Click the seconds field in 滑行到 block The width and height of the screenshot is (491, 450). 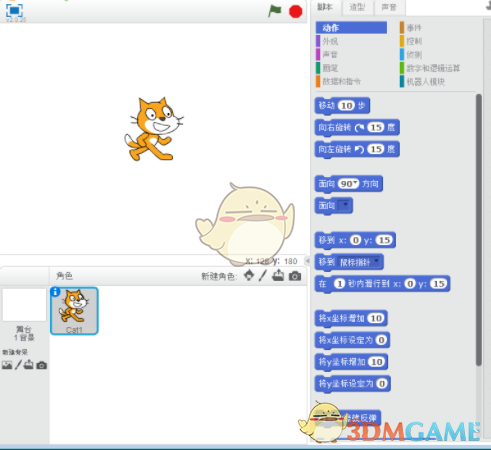[339, 284]
